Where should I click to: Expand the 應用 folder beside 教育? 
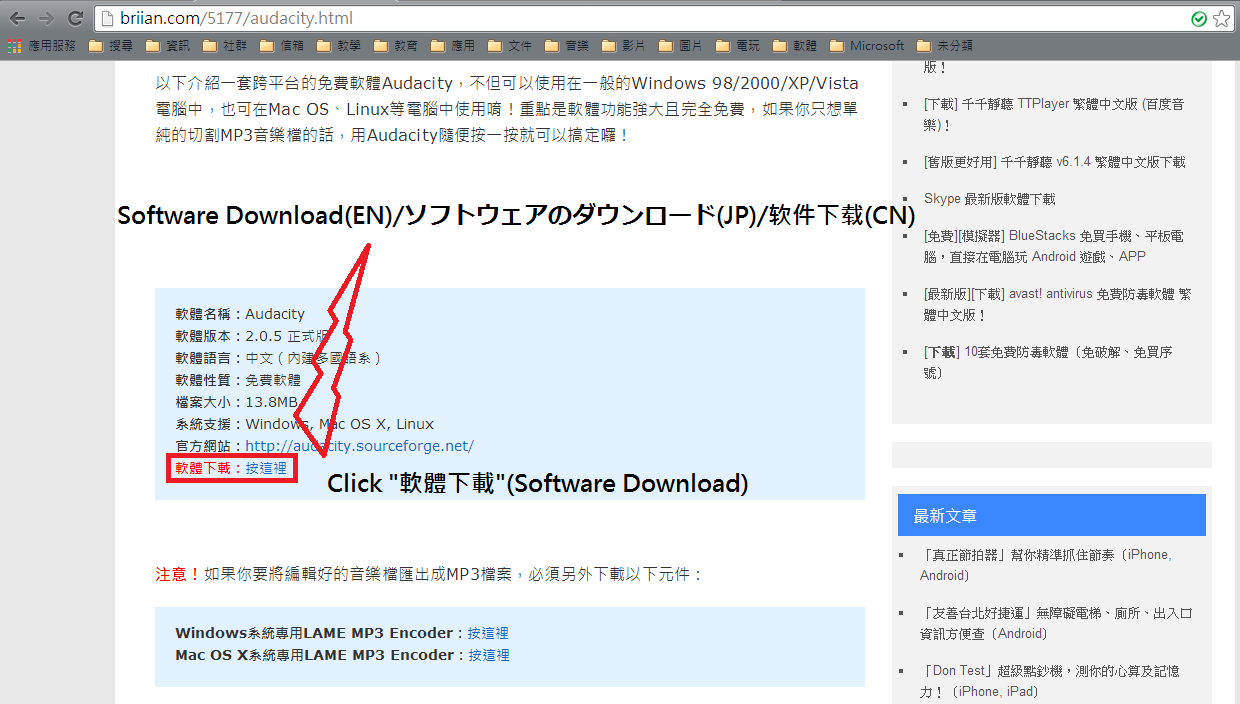click(452, 45)
